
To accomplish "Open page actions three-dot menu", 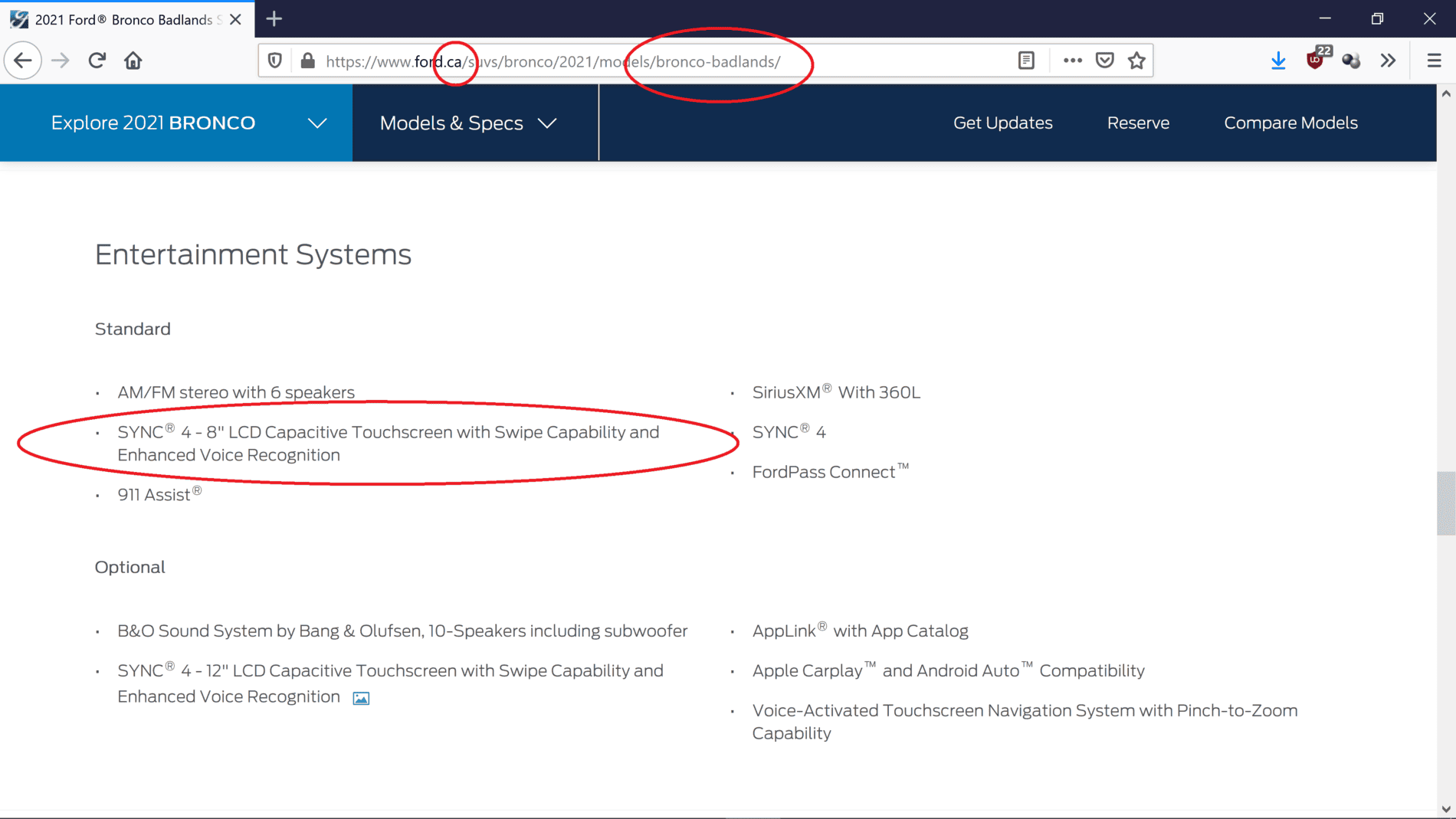I will pos(1072,61).
